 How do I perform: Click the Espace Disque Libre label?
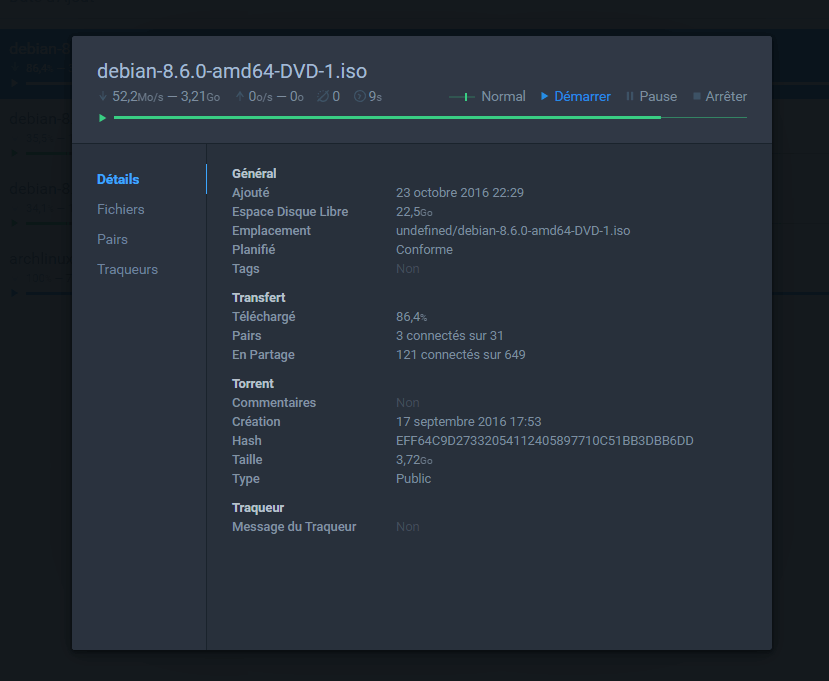pos(290,211)
